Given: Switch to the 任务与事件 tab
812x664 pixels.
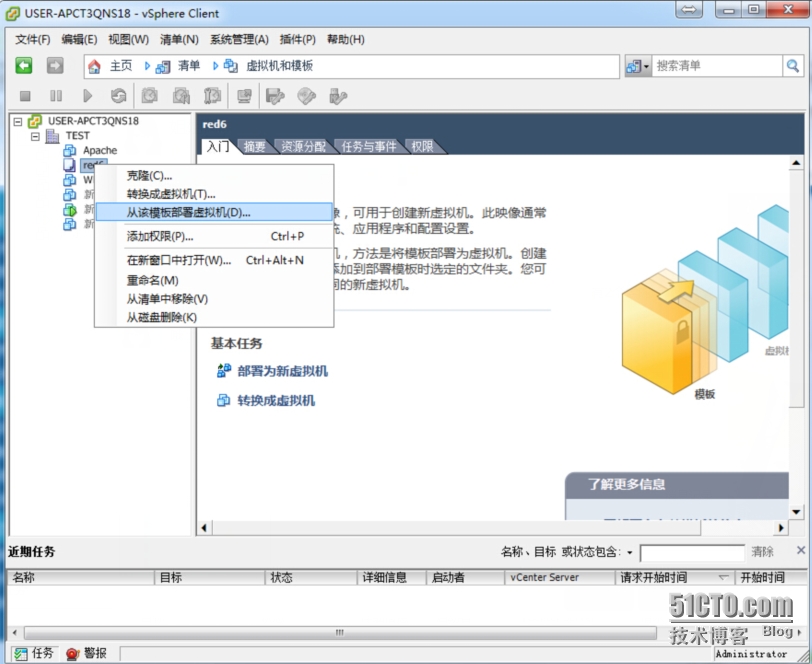Looking at the screenshot, I should [368, 147].
